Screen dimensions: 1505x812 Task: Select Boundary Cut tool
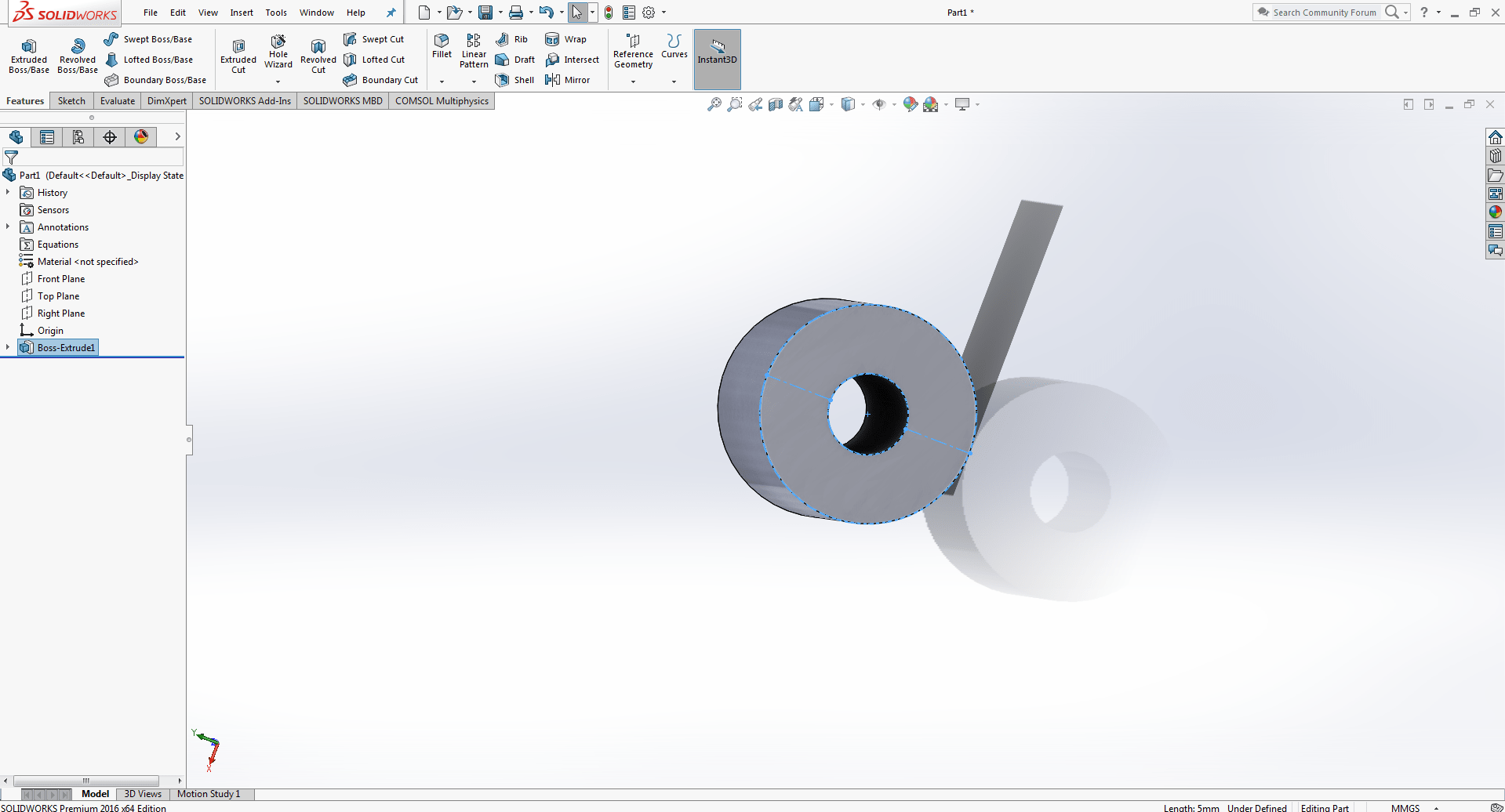coord(380,80)
